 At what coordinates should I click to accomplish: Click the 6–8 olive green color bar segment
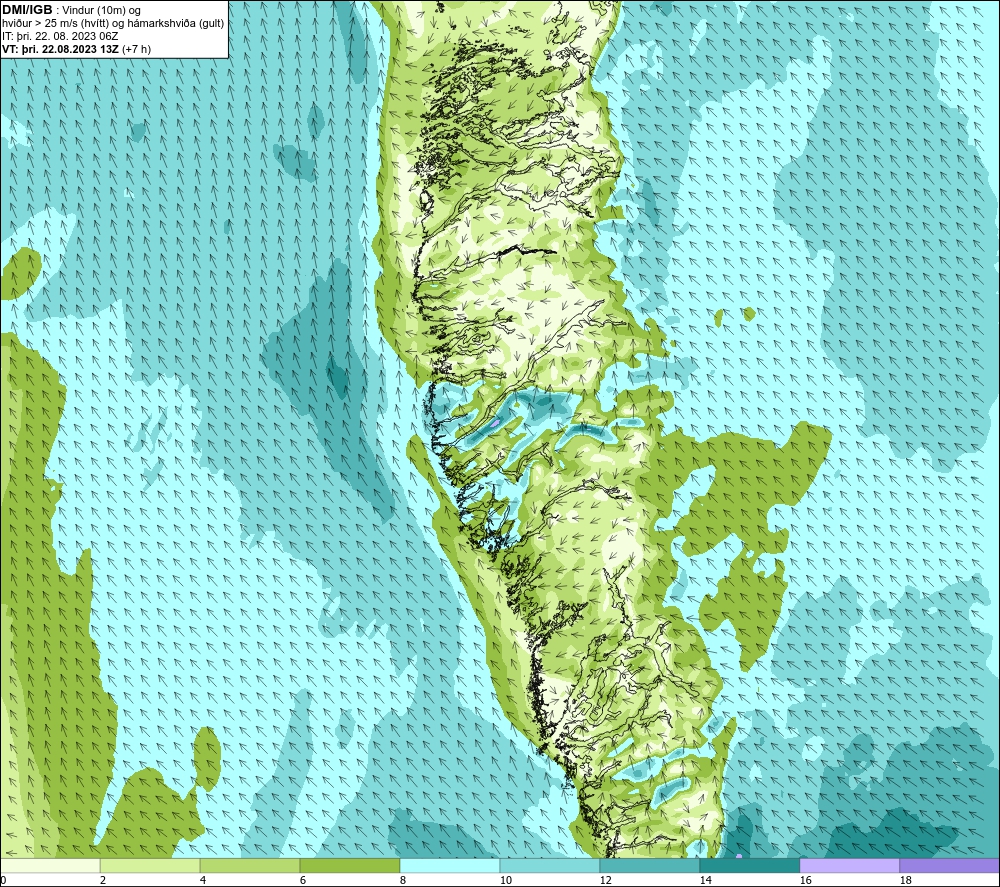click(349, 865)
